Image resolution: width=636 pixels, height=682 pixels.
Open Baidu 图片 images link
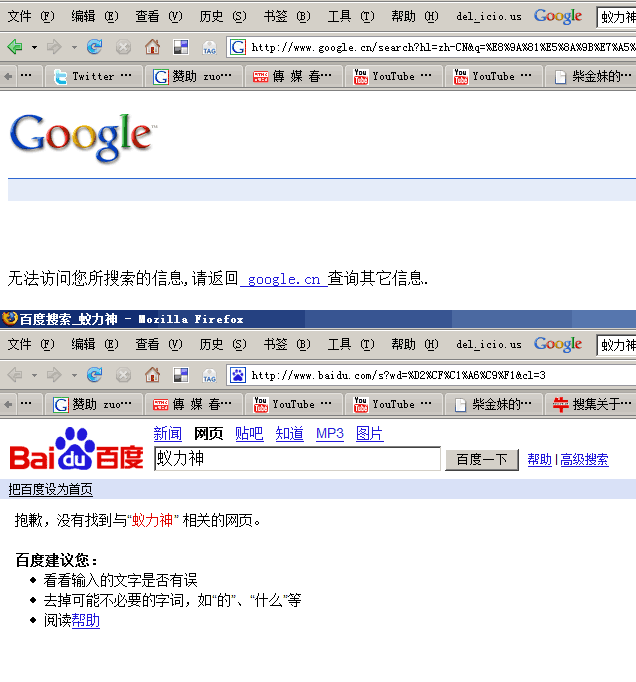click(x=370, y=434)
